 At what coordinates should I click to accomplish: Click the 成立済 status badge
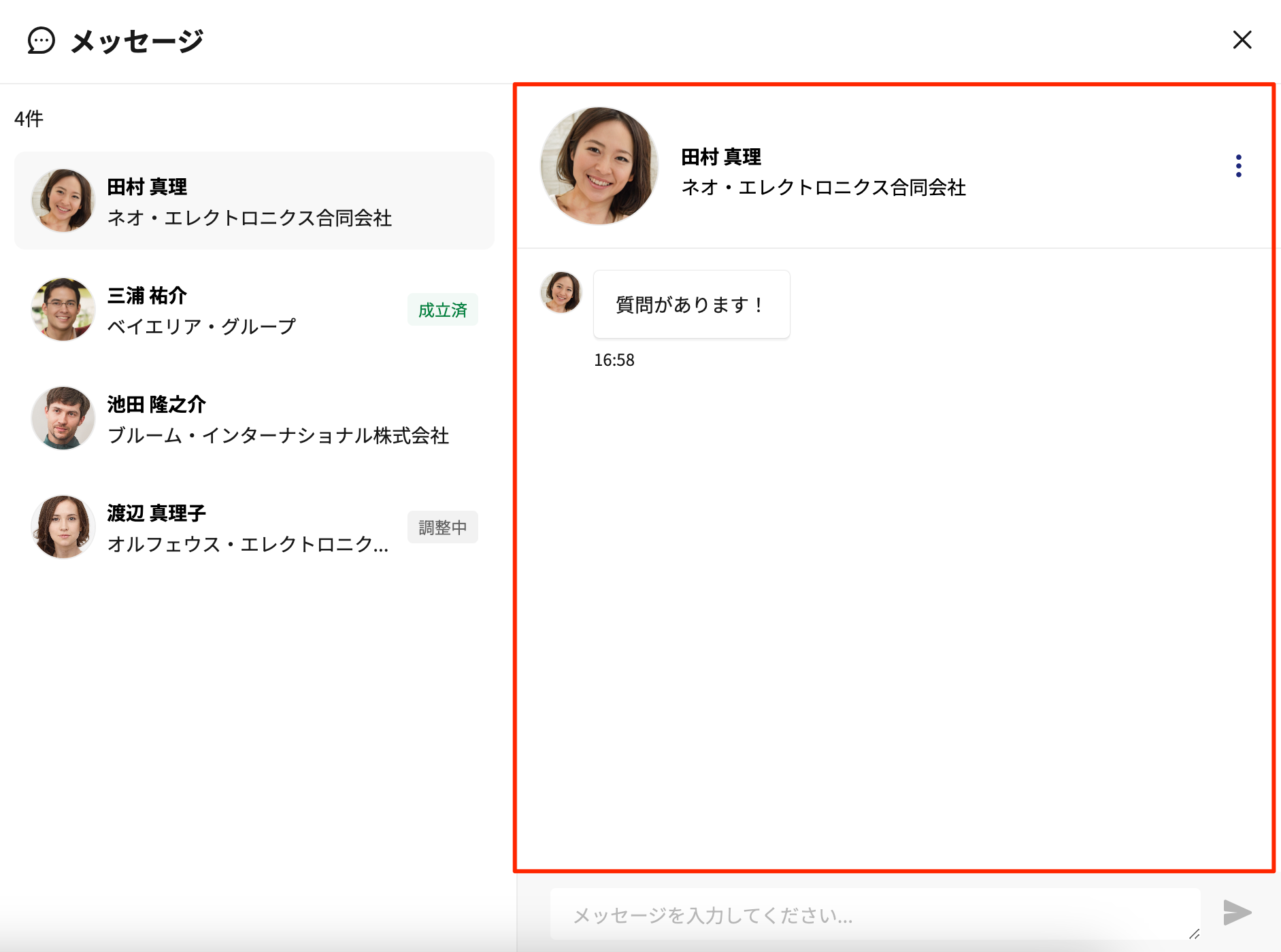click(x=442, y=309)
